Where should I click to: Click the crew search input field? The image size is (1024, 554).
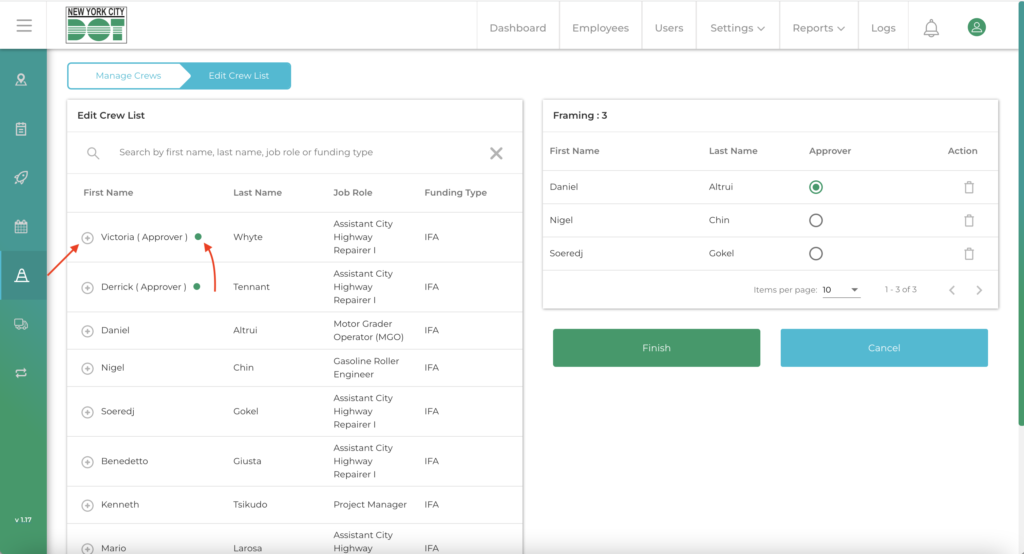click(x=290, y=153)
